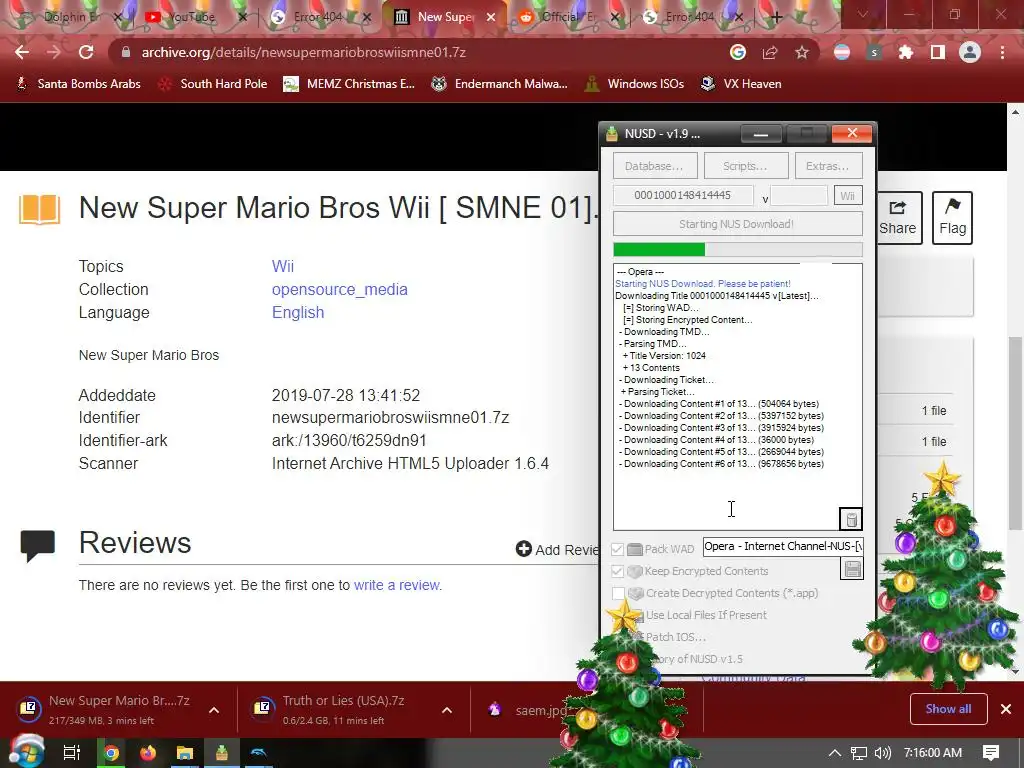Image resolution: width=1024 pixels, height=768 pixels.
Task: Open Task View on the taskbar
Action: 71,753
